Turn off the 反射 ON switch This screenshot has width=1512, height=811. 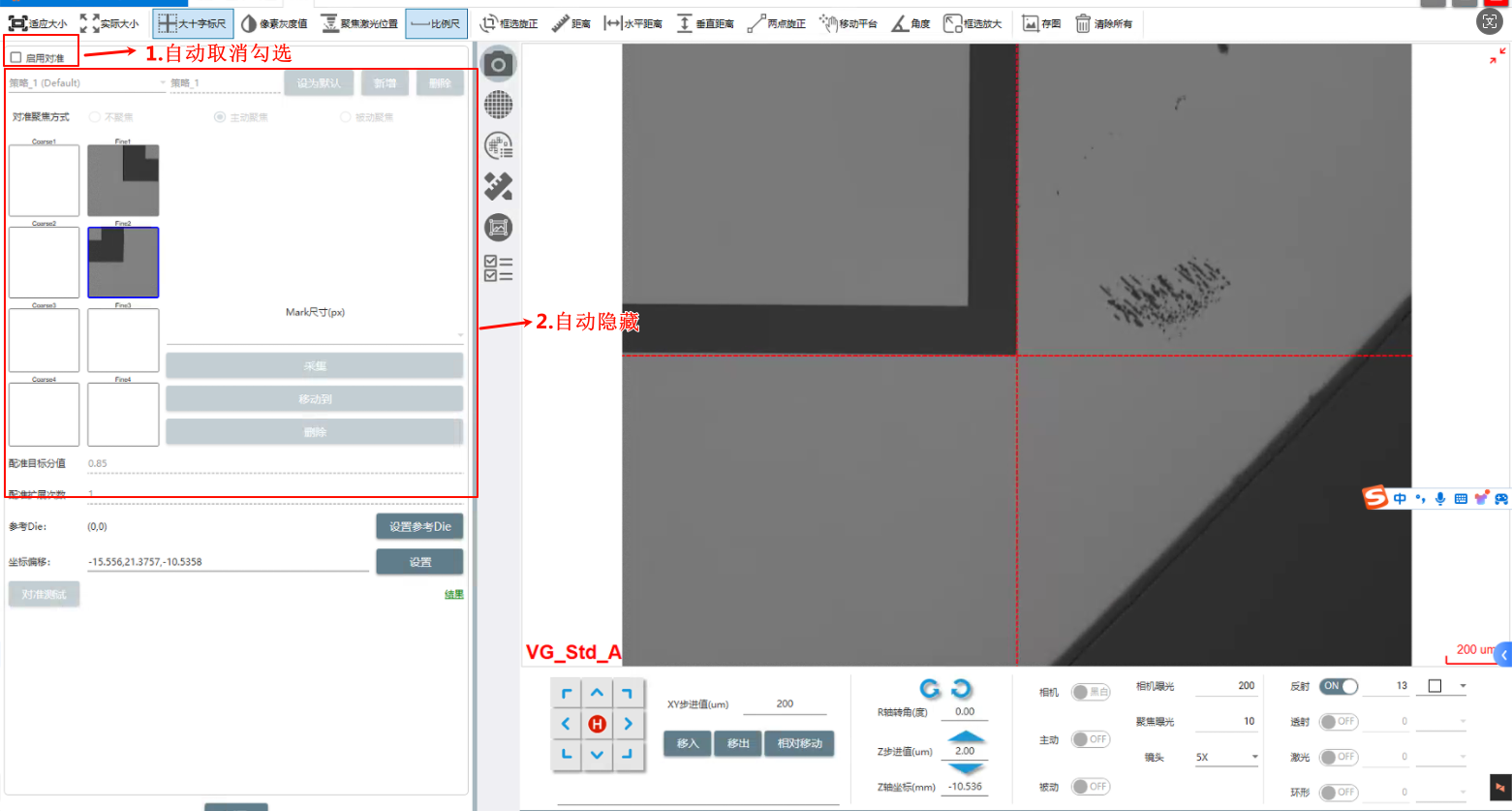click(x=1339, y=686)
